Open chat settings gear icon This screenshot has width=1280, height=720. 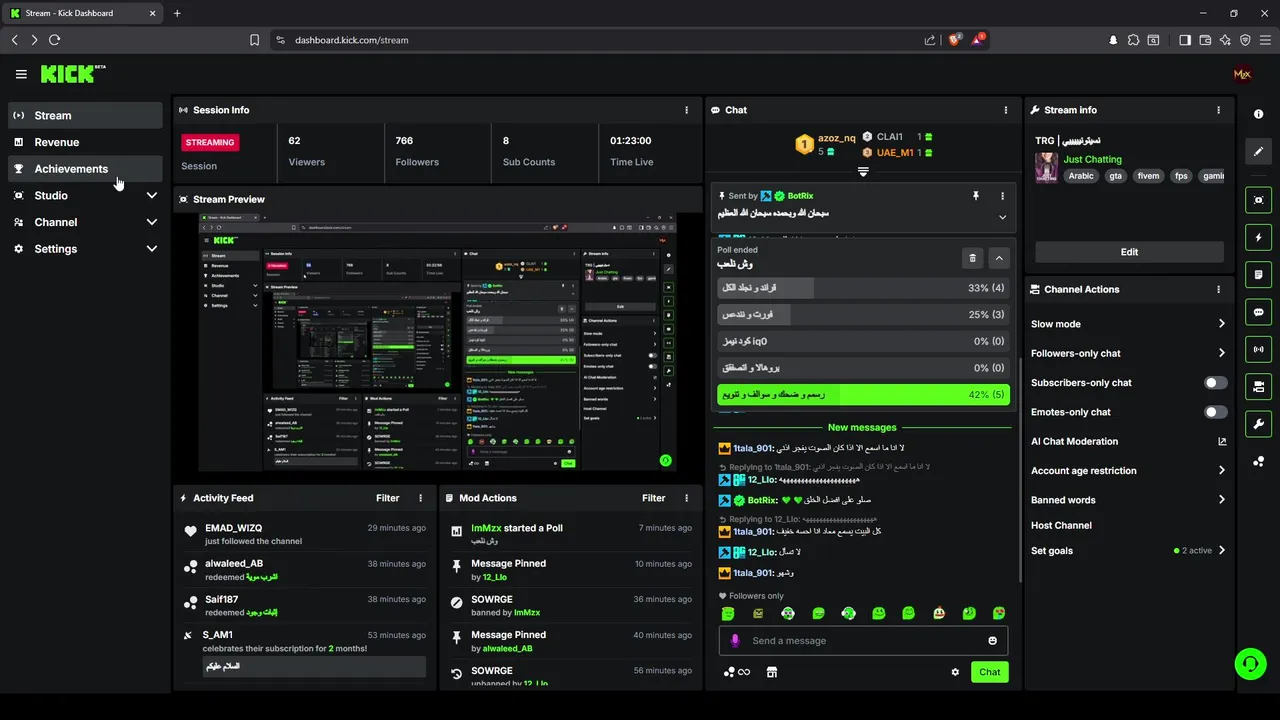pyautogui.click(x=955, y=672)
